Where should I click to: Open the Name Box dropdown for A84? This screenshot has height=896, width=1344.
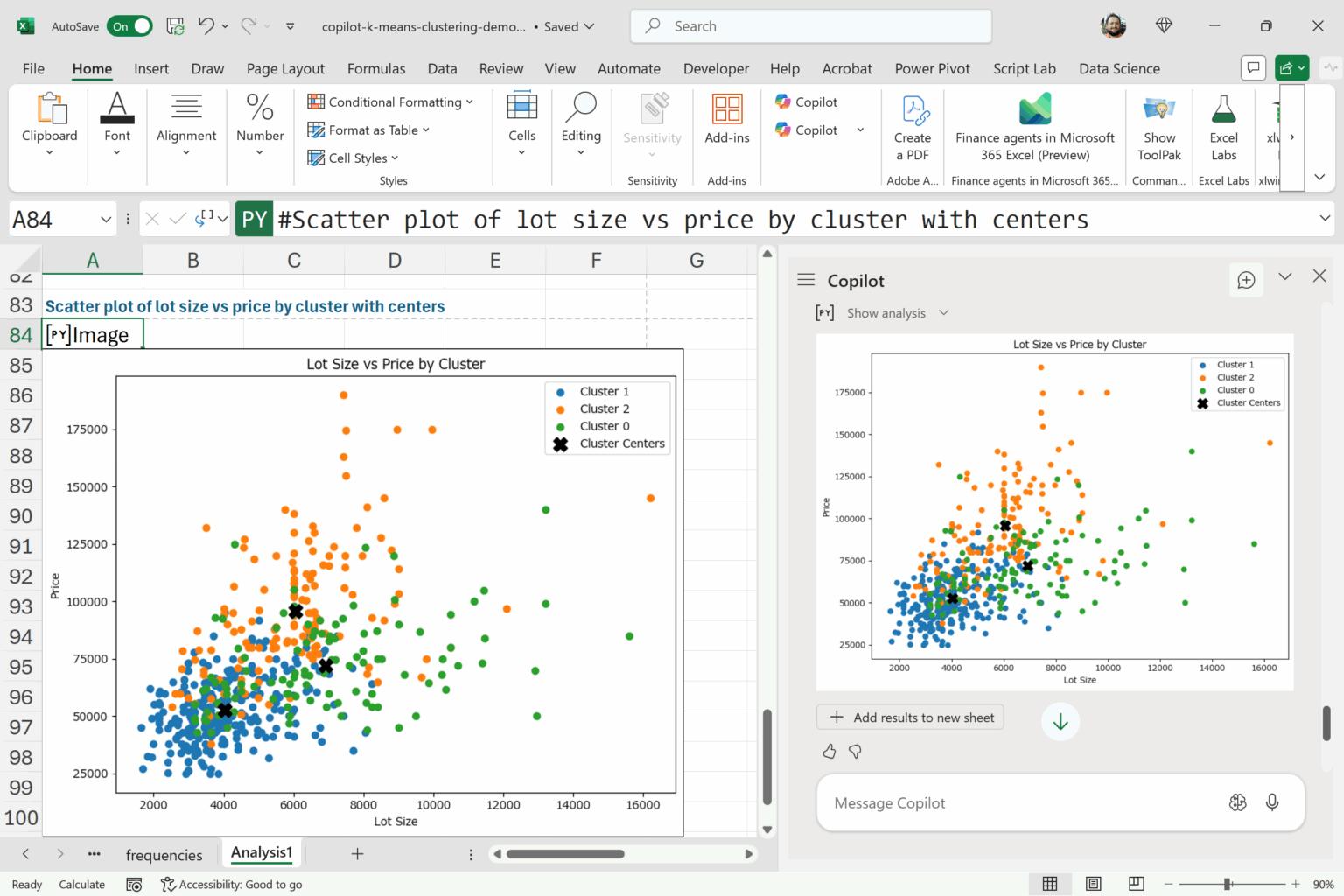coord(106,220)
